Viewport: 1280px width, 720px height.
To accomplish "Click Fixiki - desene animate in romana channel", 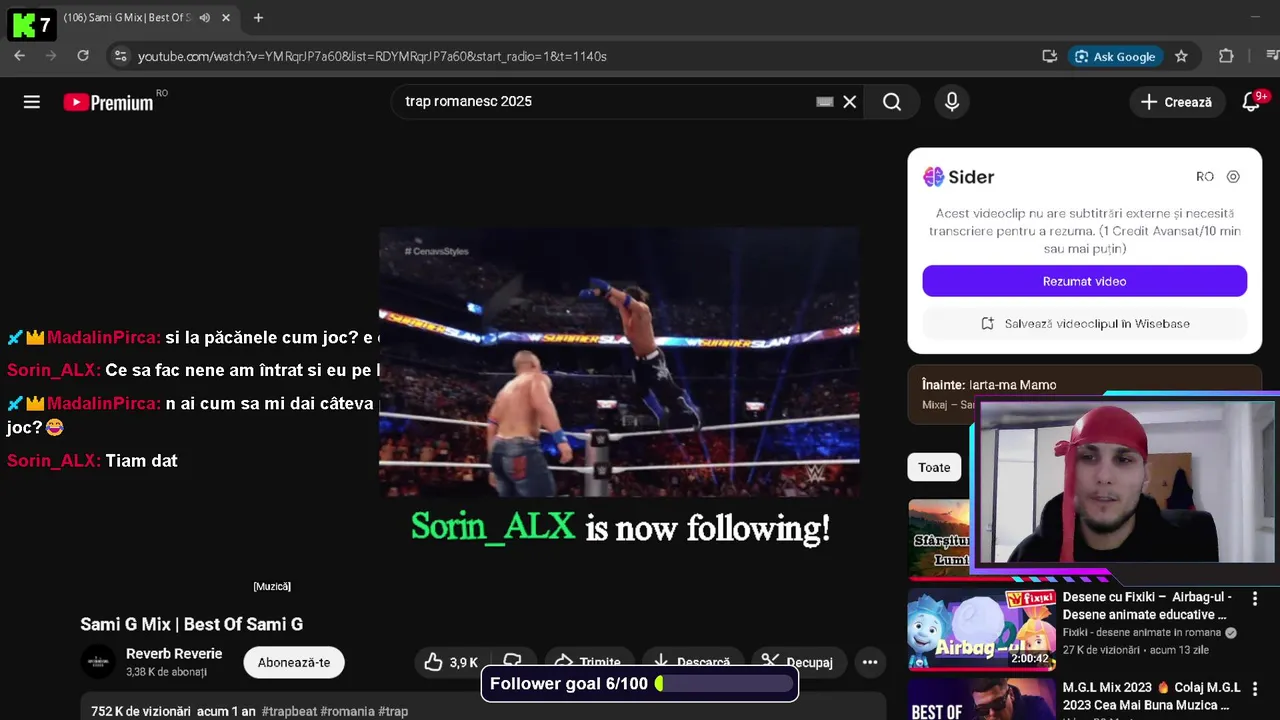I will coord(1142,633).
